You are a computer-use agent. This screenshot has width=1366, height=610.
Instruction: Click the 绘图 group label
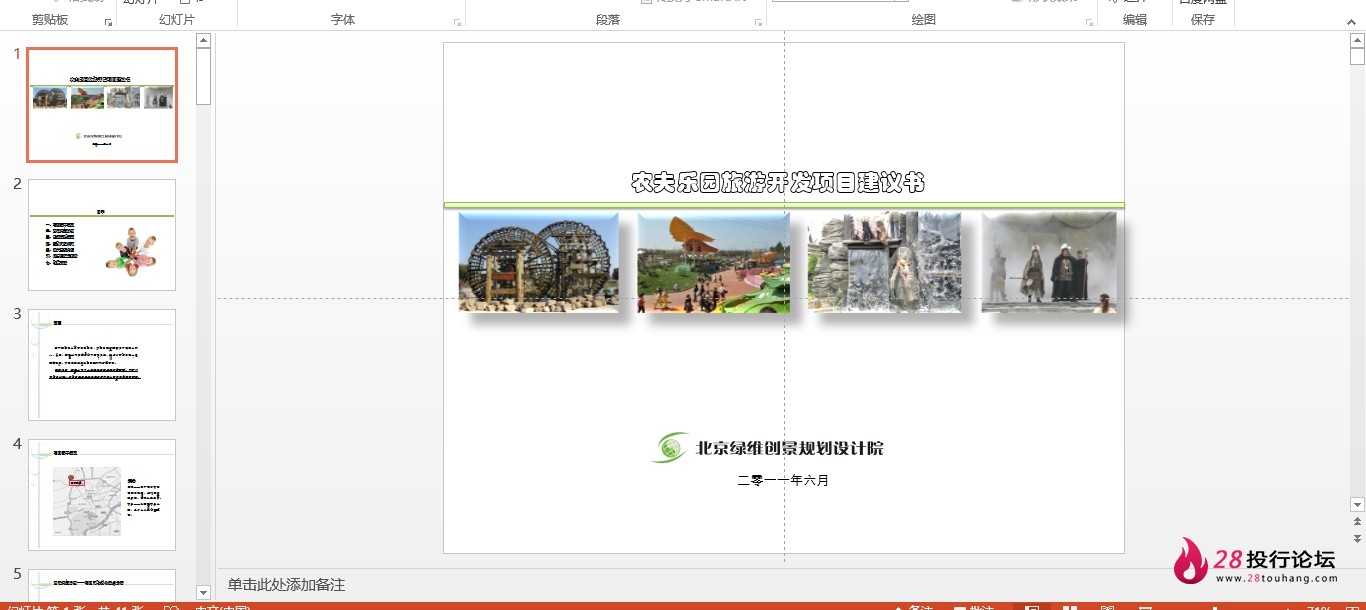924,20
